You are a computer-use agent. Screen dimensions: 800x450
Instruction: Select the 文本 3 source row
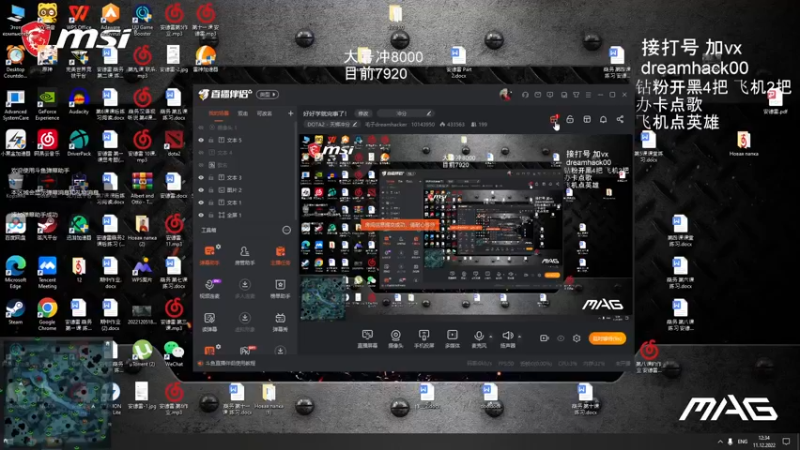[x=245, y=178]
